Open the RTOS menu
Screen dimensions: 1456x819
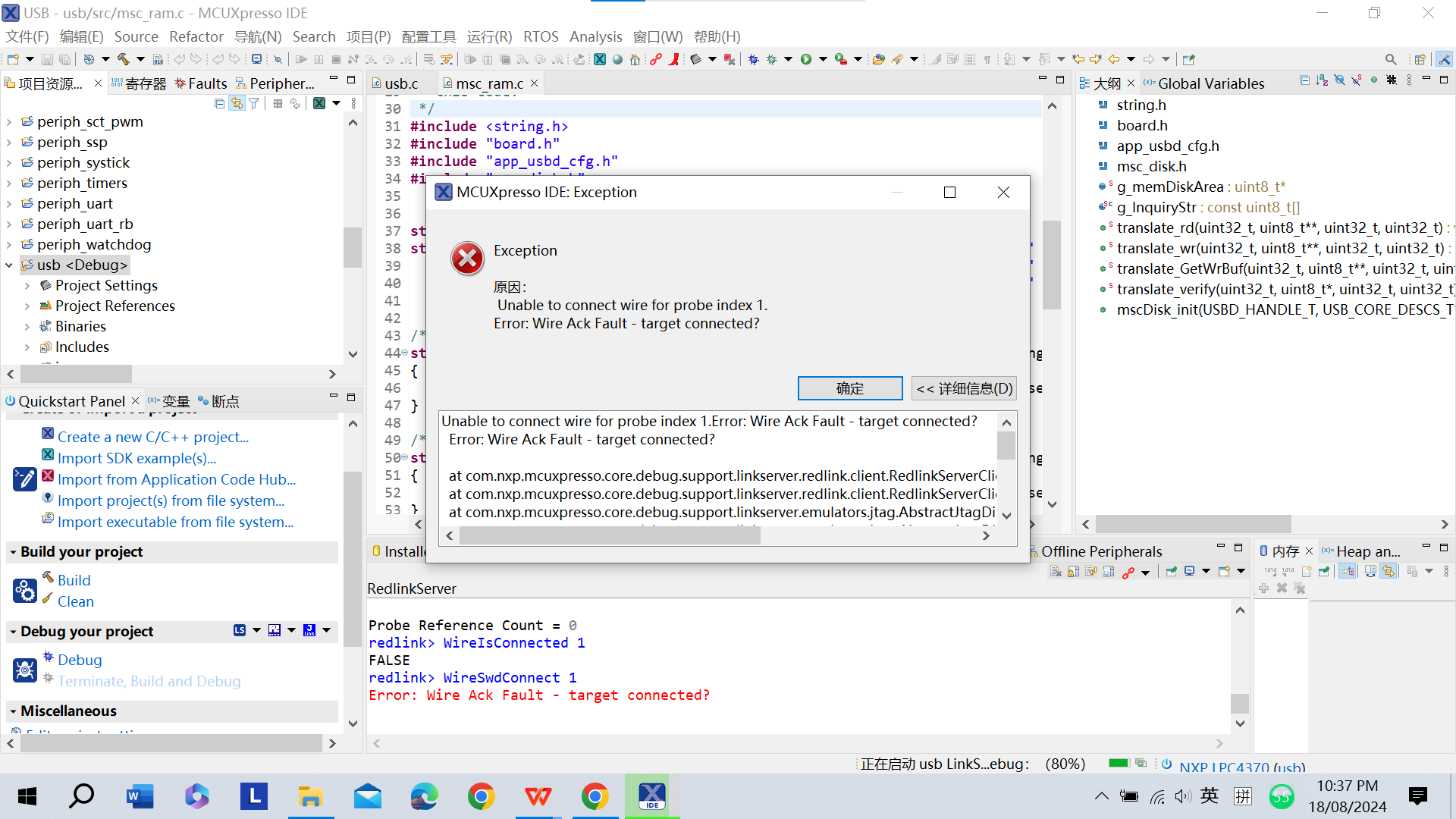tap(540, 36)
